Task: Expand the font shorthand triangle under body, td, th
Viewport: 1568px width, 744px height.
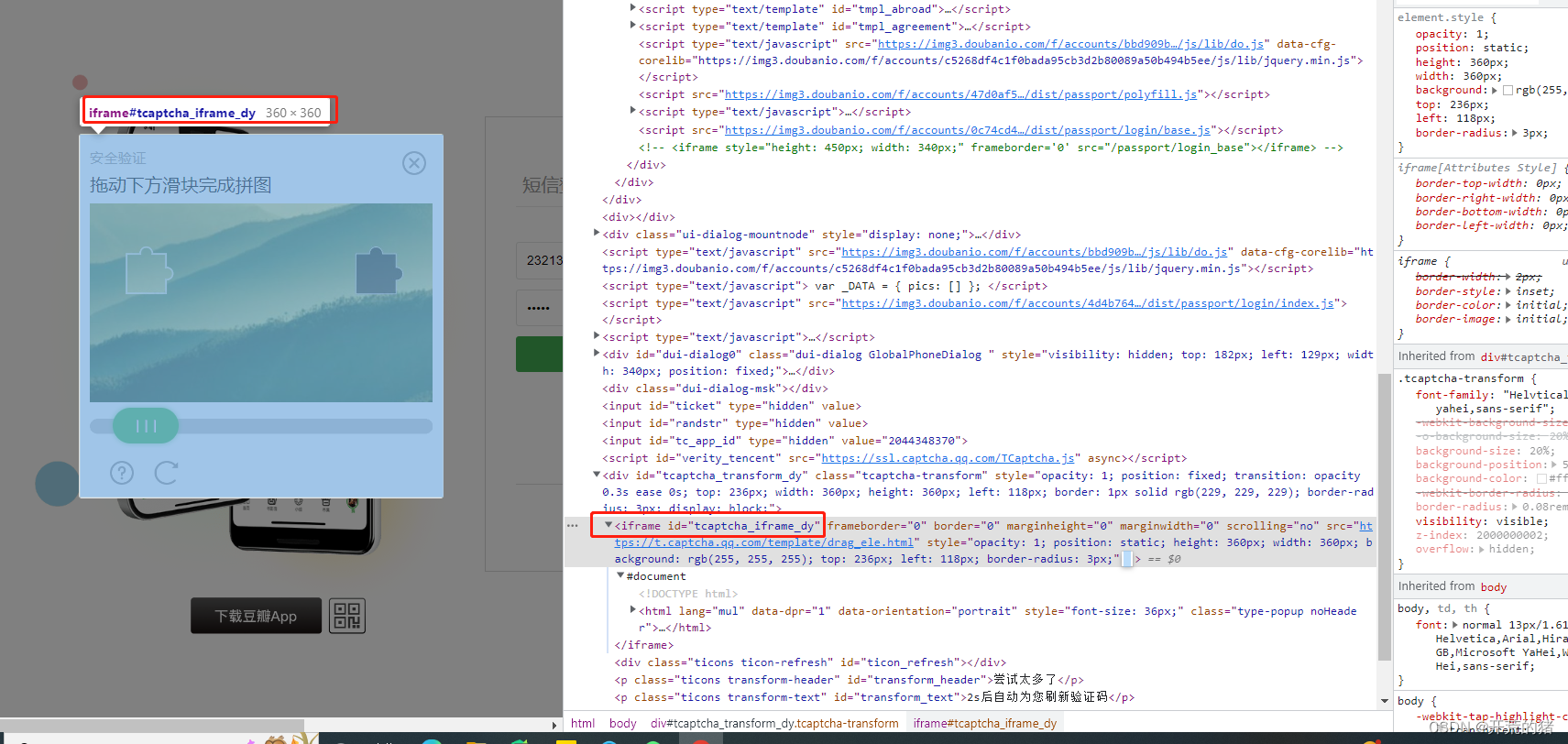Action: (x=1454, y=625)
